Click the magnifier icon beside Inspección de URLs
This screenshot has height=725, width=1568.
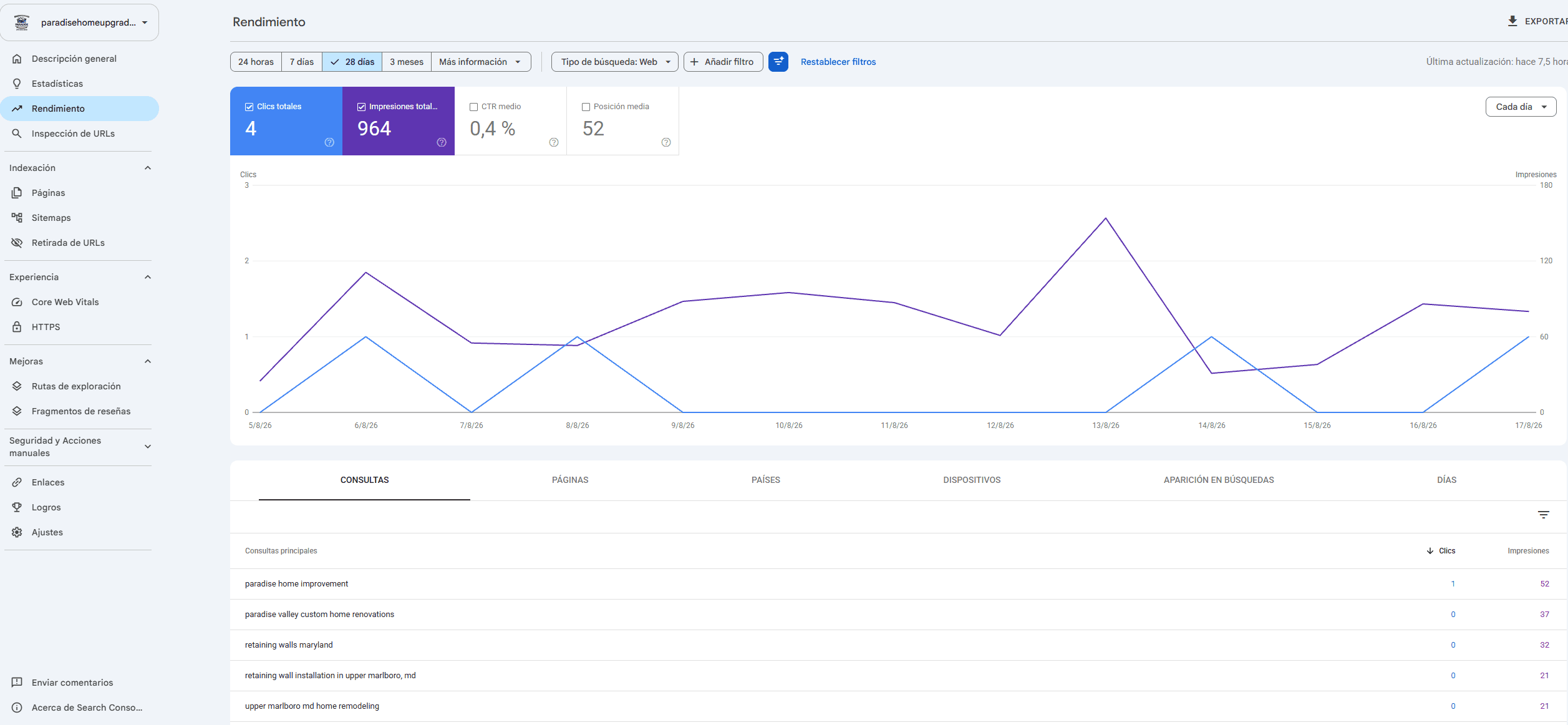[17, 134]
